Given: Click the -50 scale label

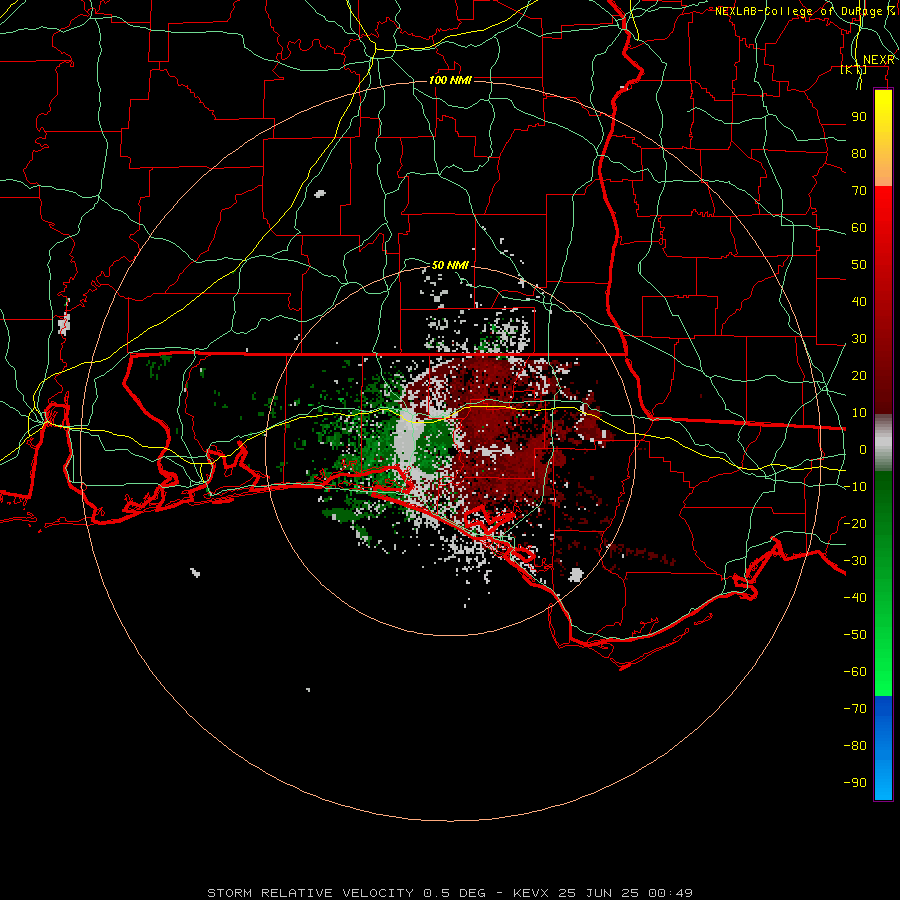Looking at the screenshot, I should (x=855, y=635).
